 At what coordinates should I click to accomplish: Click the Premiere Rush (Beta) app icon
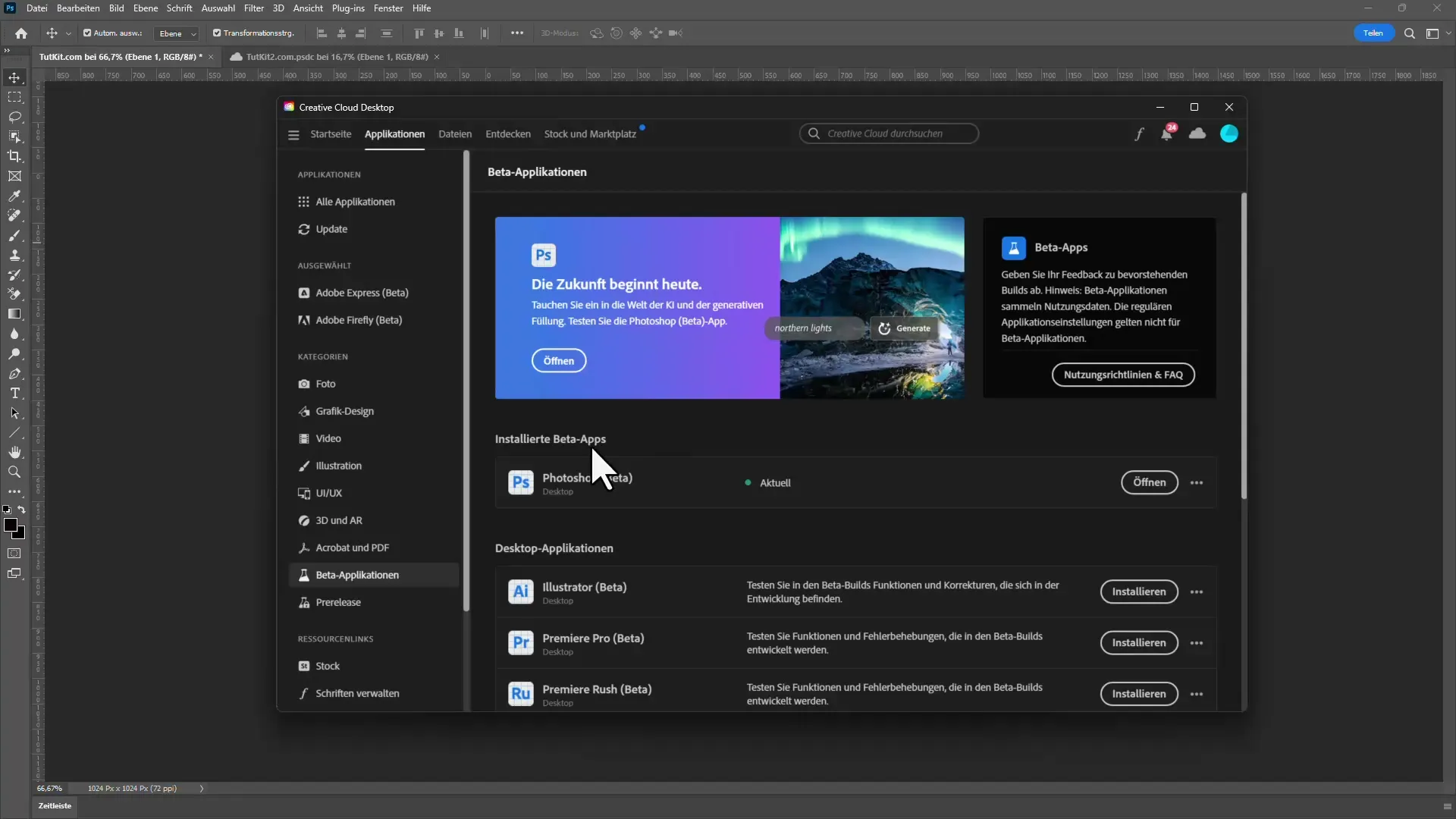[521, 693]
